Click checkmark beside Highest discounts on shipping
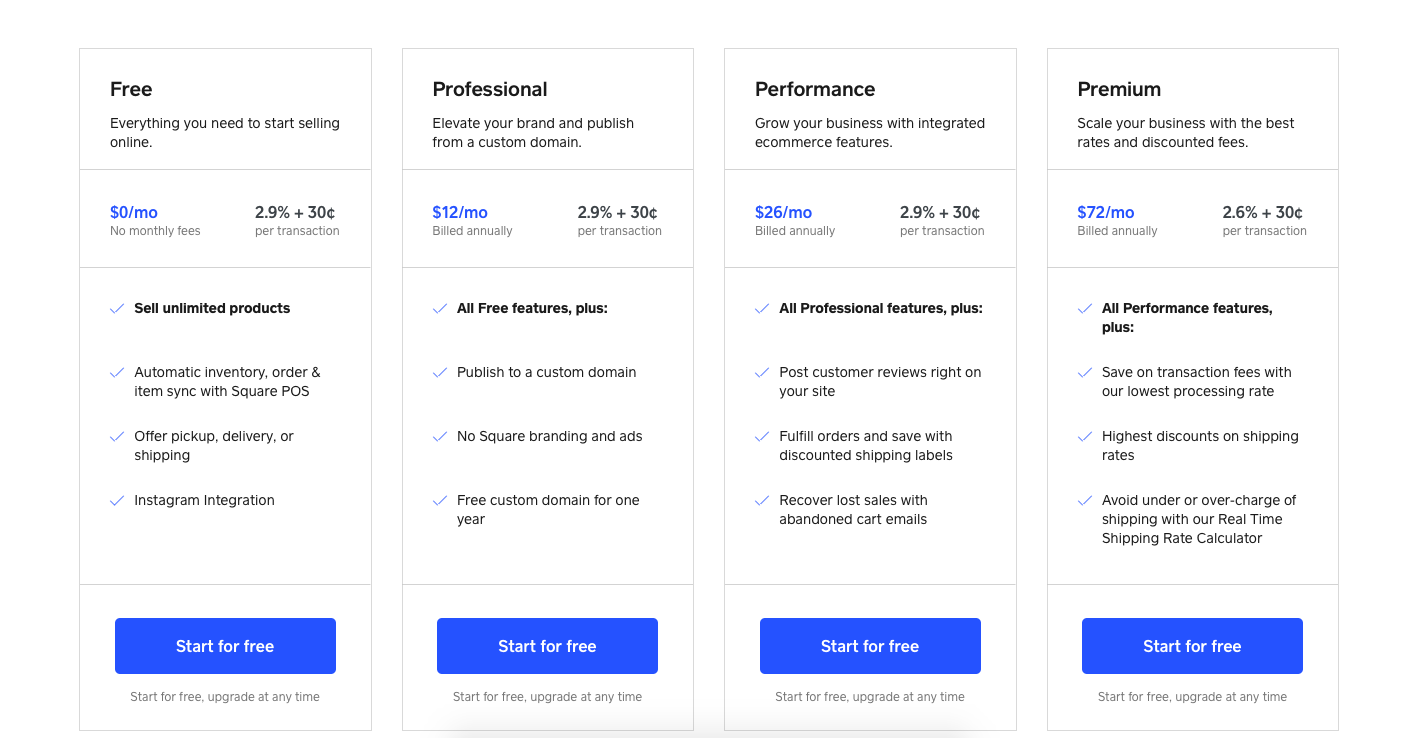This screenshot has height=738, width=1414. [x=1085, y=437]
